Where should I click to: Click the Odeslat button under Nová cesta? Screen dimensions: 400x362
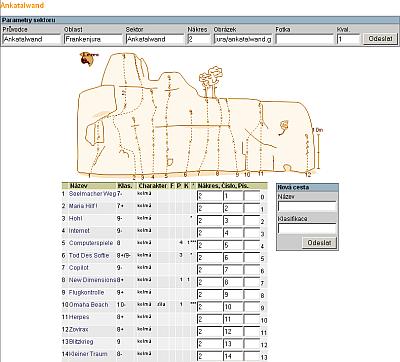319,243
